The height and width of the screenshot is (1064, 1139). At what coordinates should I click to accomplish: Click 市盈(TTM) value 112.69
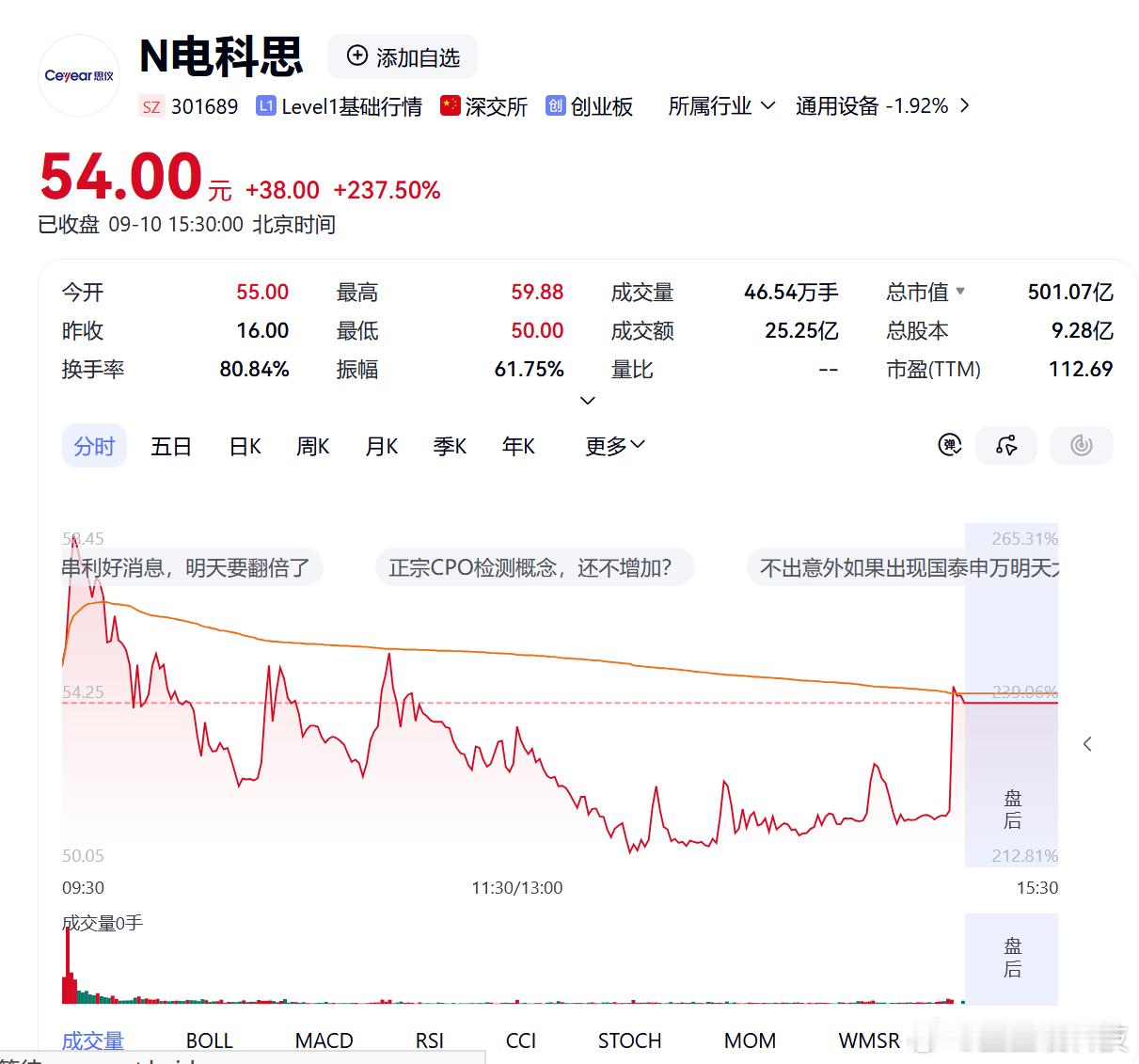(1081, 369)
